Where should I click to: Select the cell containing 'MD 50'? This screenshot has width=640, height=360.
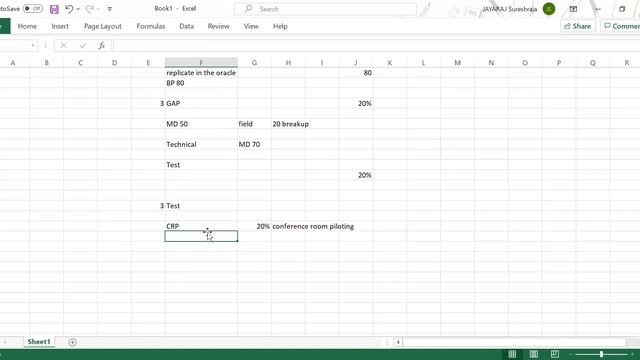pyautogui.click(x=201, y=124)
